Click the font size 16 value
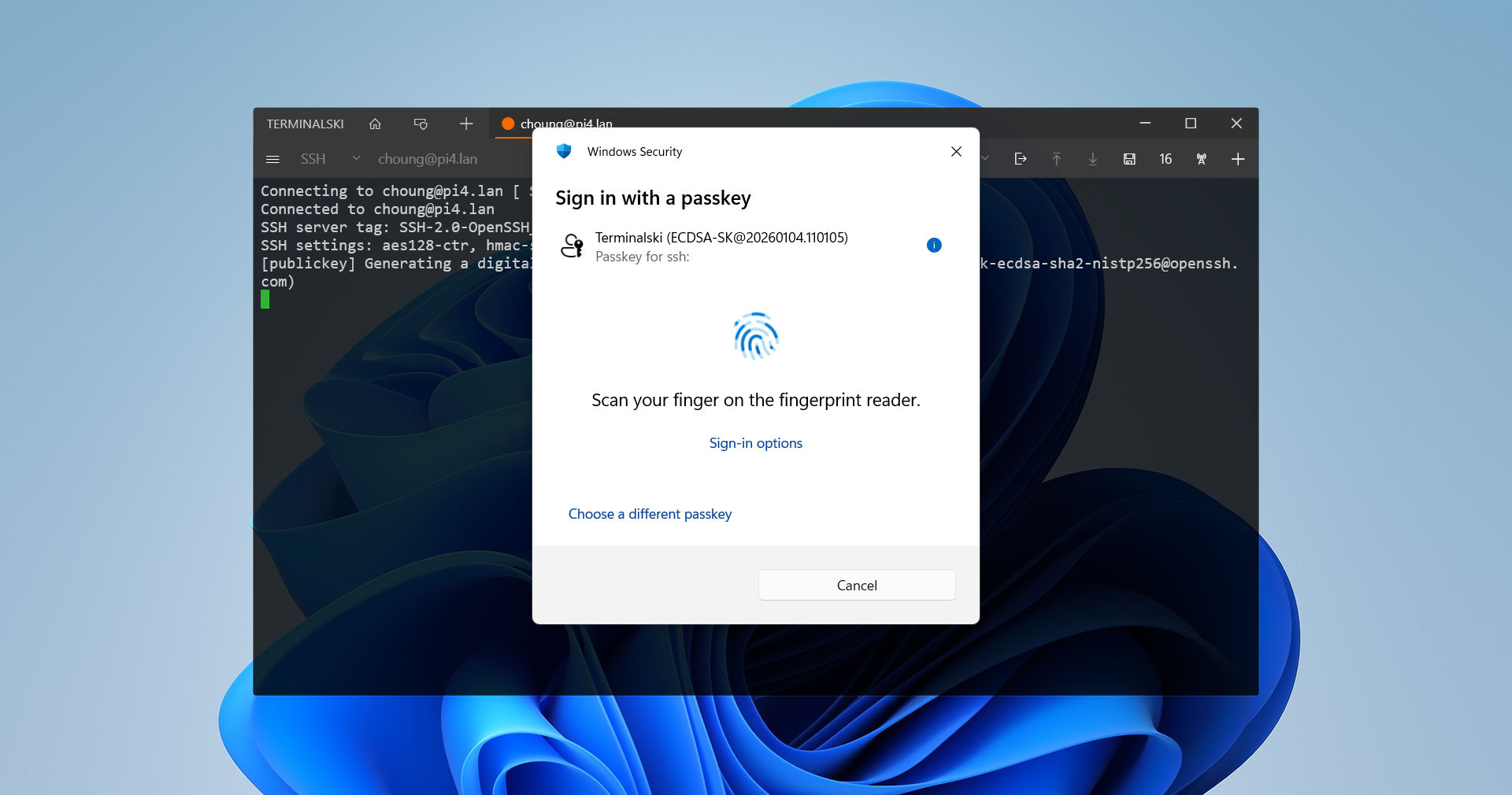The image size is (1512, 795). (x=1165, y=159)
